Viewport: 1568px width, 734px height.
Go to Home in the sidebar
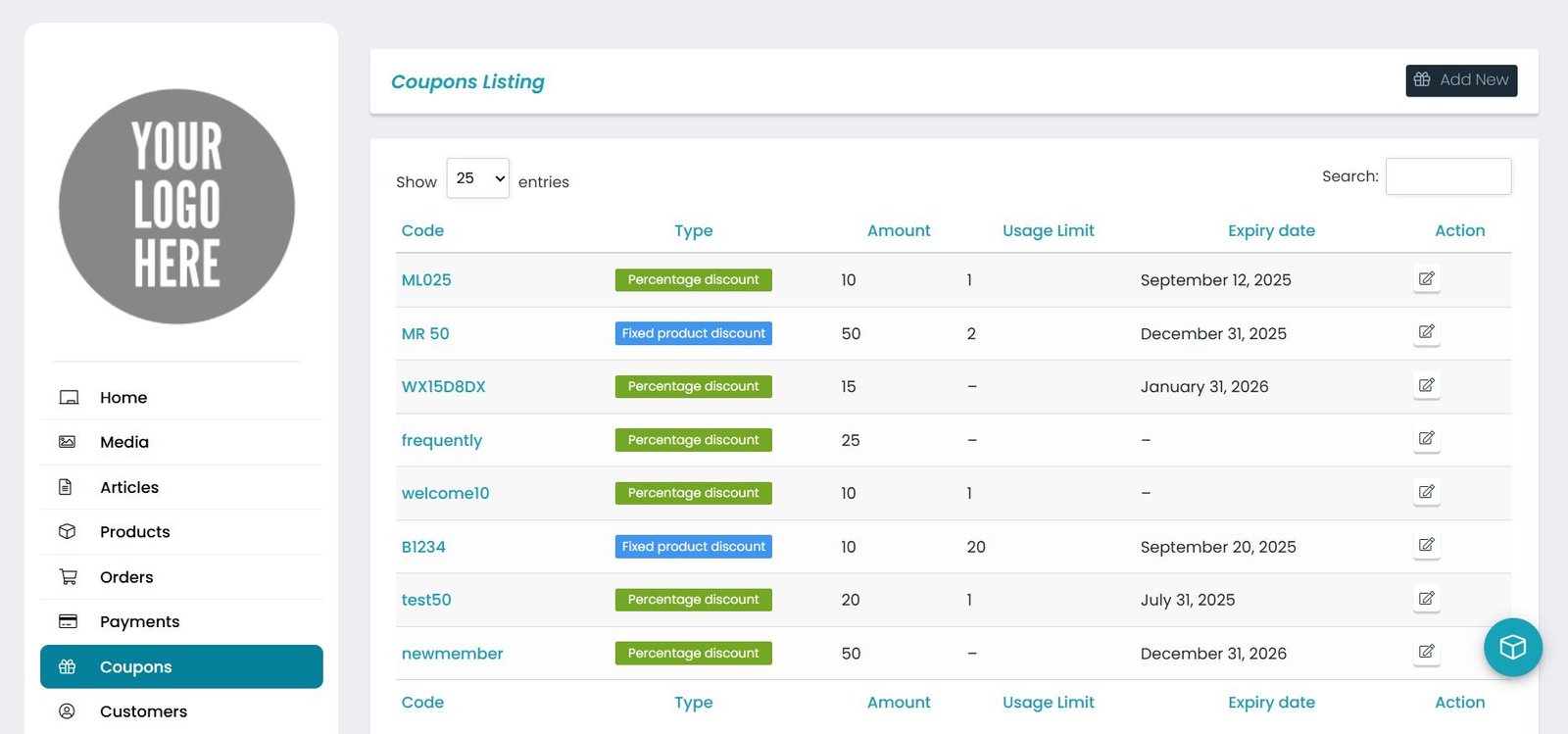[x=123, y=397]
